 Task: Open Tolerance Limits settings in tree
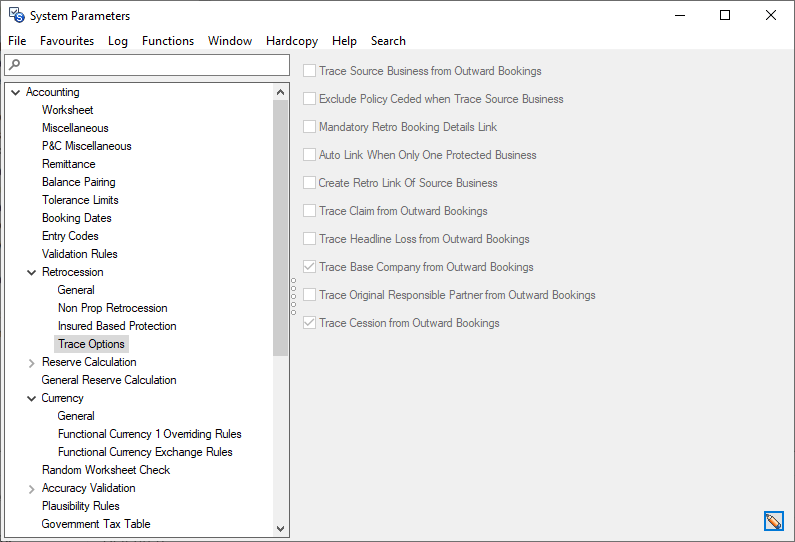(80, 200)
